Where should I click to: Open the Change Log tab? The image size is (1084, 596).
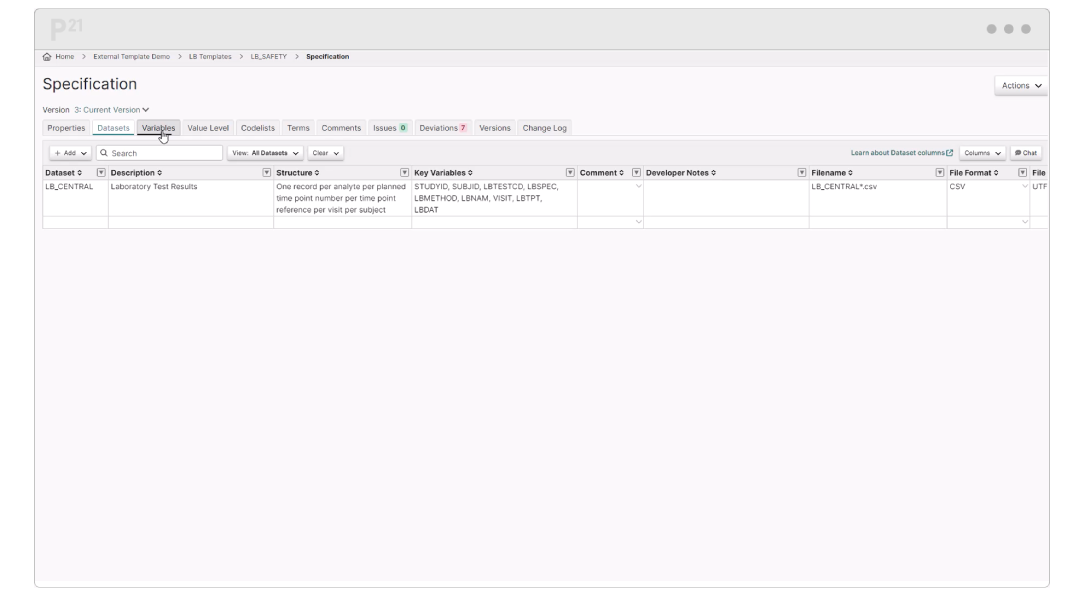(545, 128)
